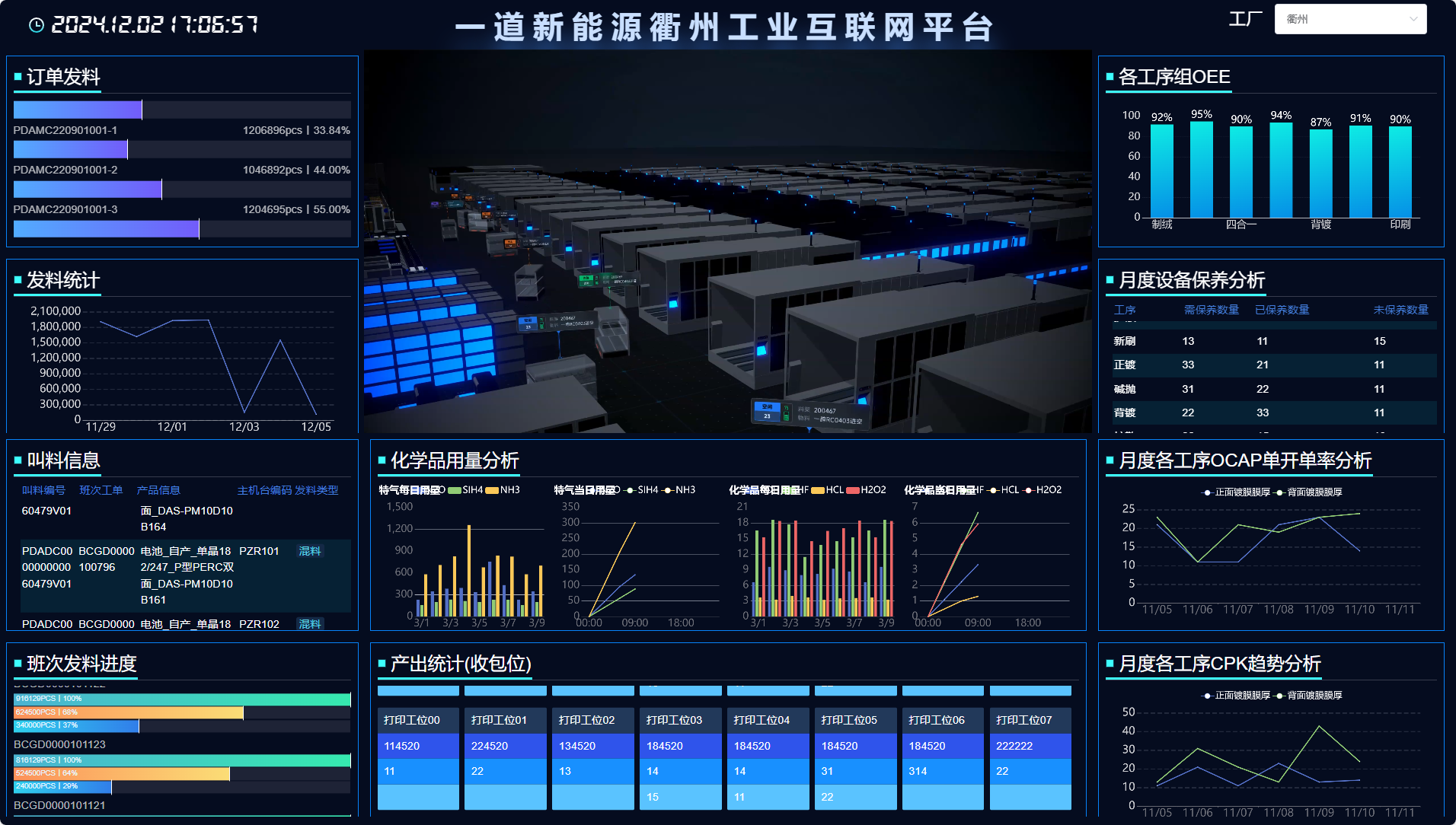Toggle NH3 legend in 特气每日用量 bar chart
Image resolution: width=1456 pixels, height=825 pixels.
503,490
